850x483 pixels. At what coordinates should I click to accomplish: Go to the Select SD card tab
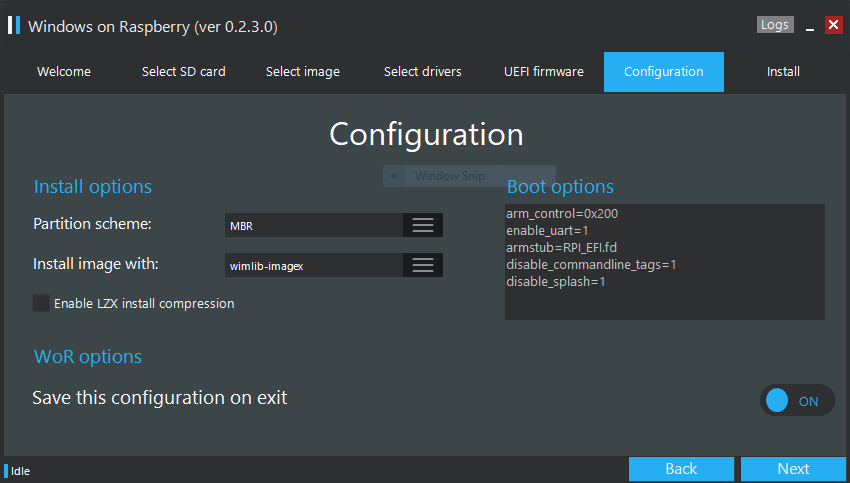(x=184, y=72)
